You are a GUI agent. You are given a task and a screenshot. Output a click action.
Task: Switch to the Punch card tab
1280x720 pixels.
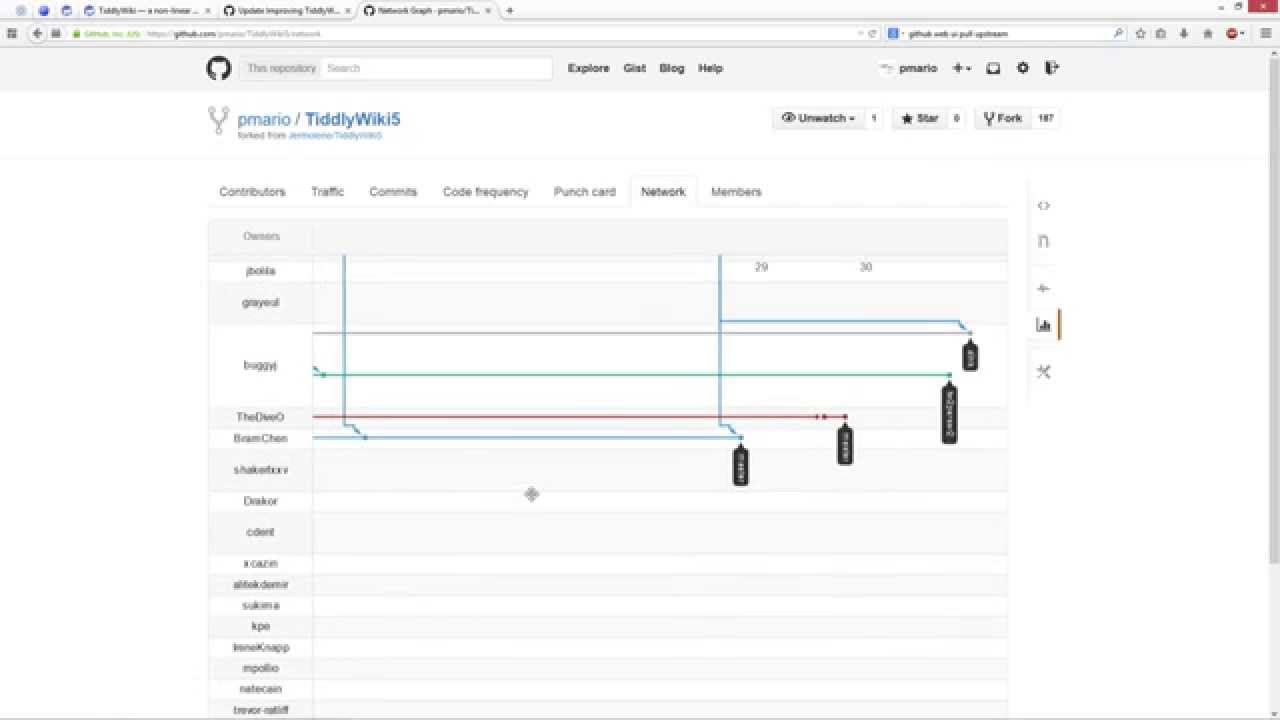(584, 192)
